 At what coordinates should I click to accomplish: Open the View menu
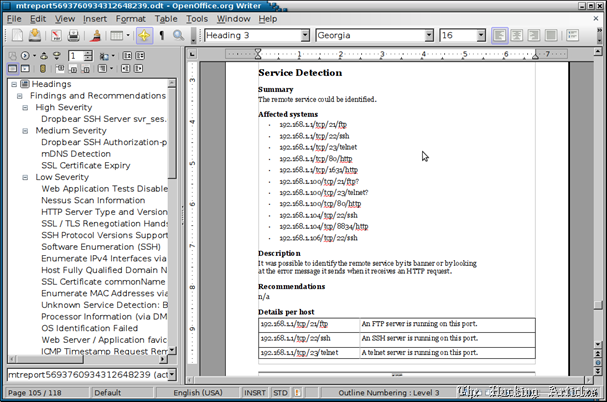click(65, 19)
